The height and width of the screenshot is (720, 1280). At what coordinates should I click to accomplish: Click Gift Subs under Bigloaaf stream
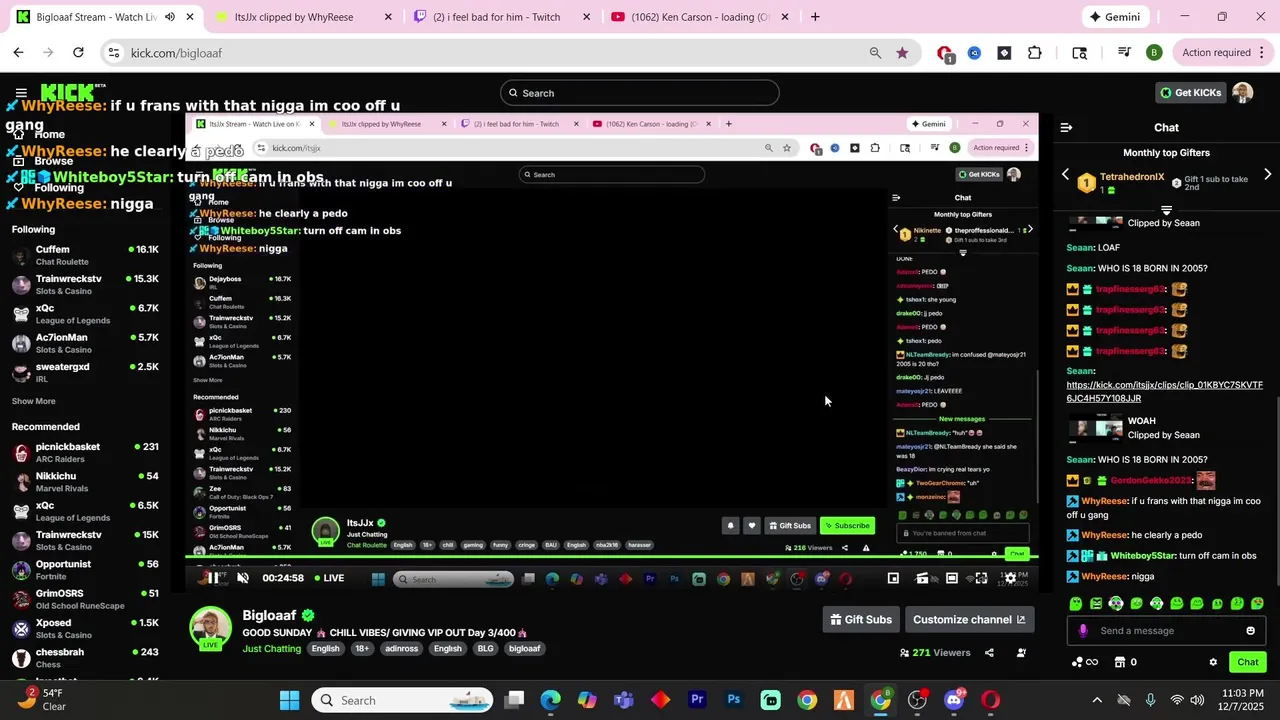coord(861,619)
